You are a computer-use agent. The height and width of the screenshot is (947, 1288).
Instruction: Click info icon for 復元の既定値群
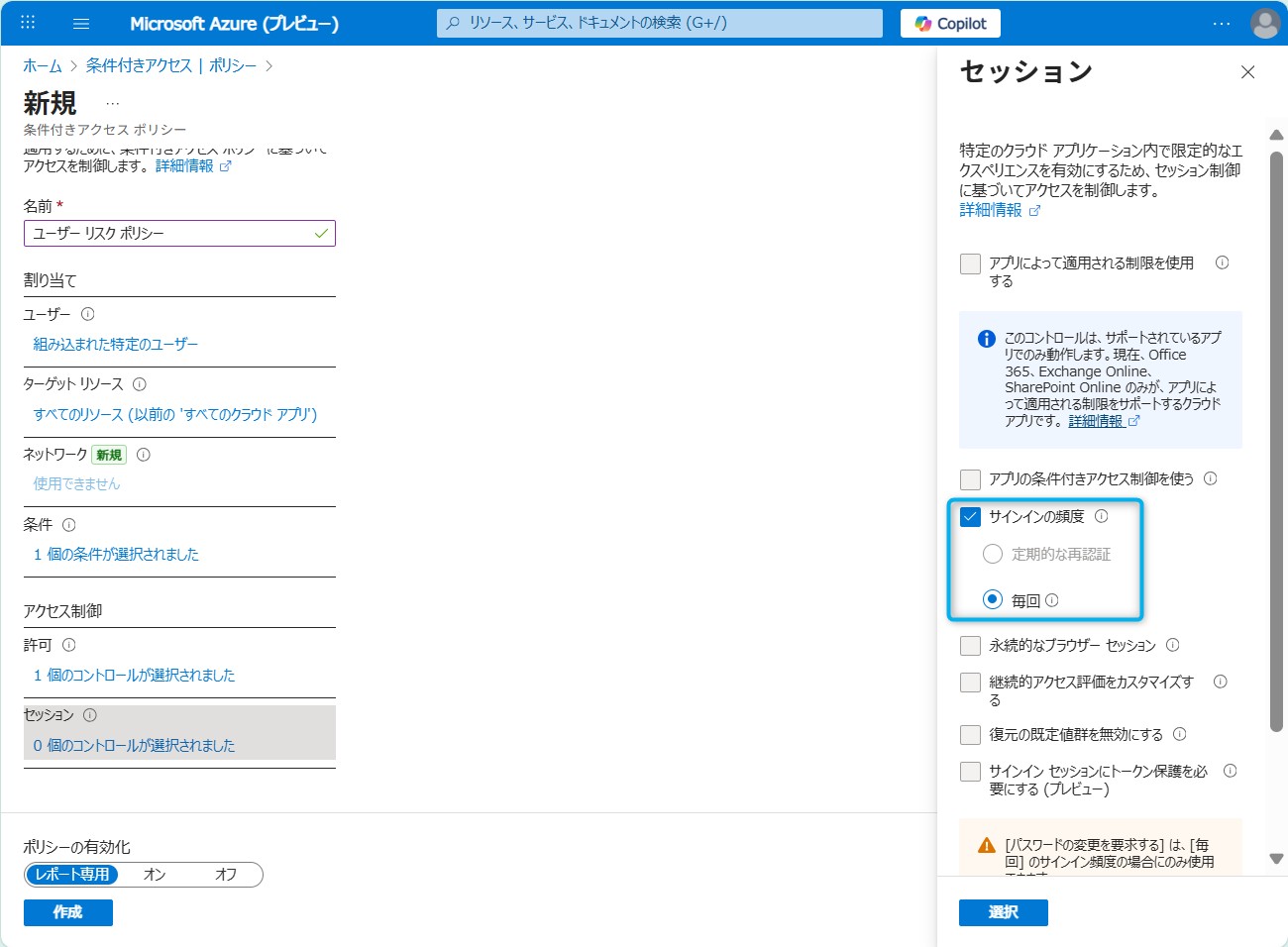pos(1180,734)
